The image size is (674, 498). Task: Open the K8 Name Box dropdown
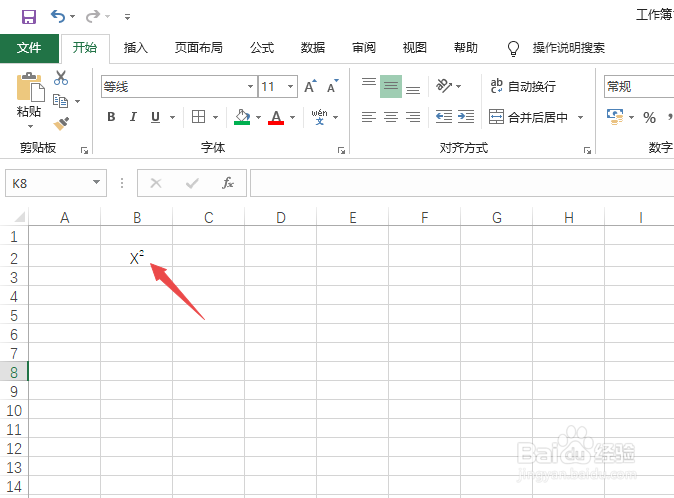[x=96, y=183]
